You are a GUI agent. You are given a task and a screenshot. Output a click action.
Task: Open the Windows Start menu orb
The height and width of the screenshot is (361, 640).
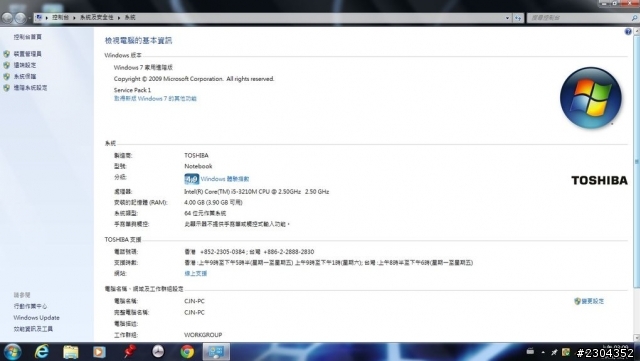(12, 352)
